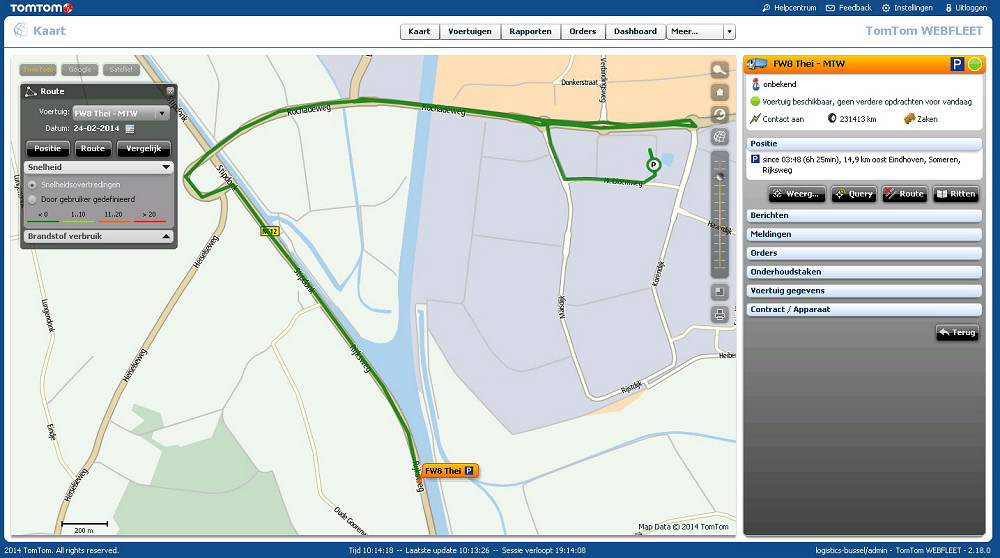The image size is (1000, 558).
Task: Click the Zaken trip type icon
Action: [x=909, y=119]
